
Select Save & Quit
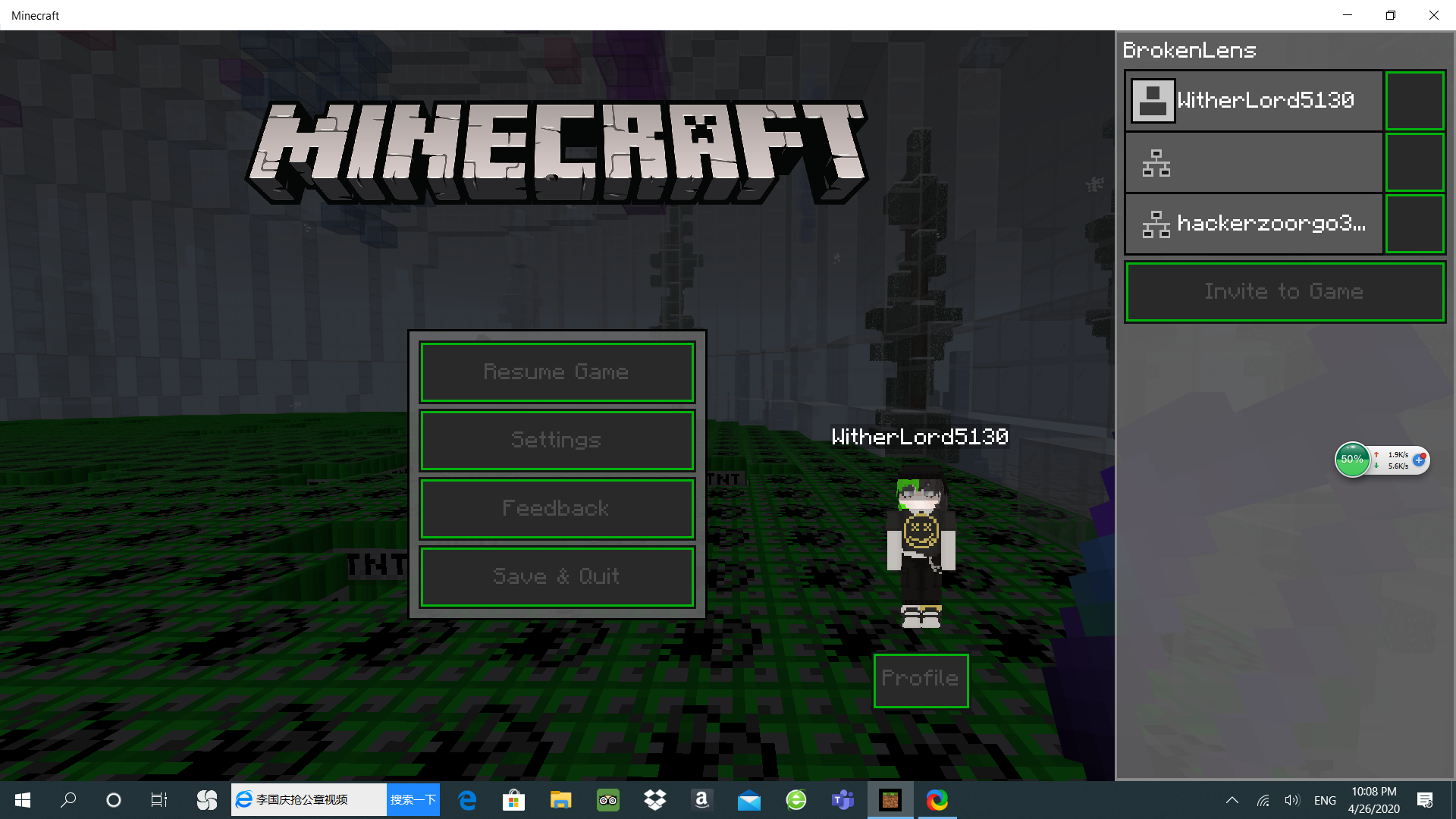click(557, 577)
